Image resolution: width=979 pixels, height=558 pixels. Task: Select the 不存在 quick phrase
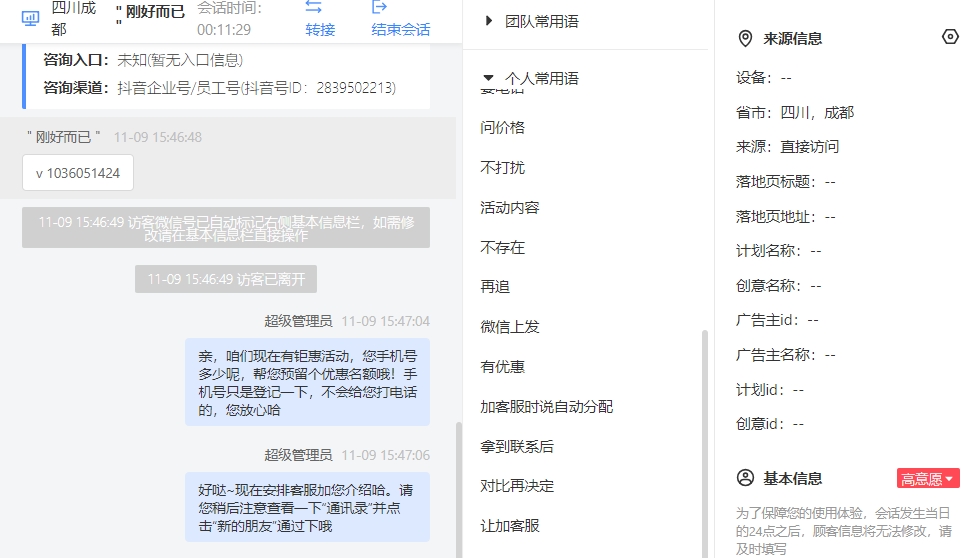pyautogui.click(x=503, y=247)
